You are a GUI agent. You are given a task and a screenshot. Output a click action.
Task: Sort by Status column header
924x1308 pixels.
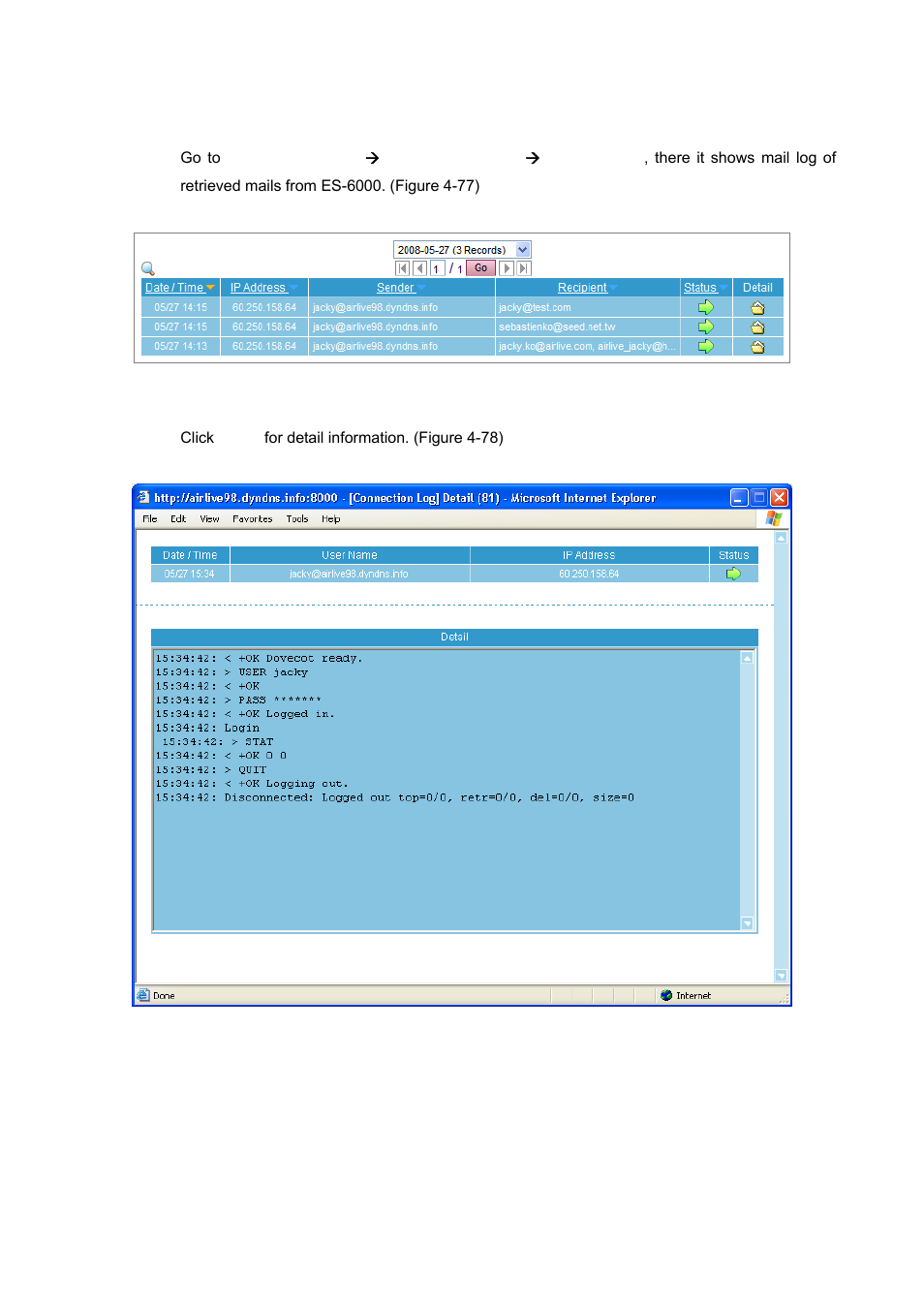pyautogui.click(x=706, y=288)
